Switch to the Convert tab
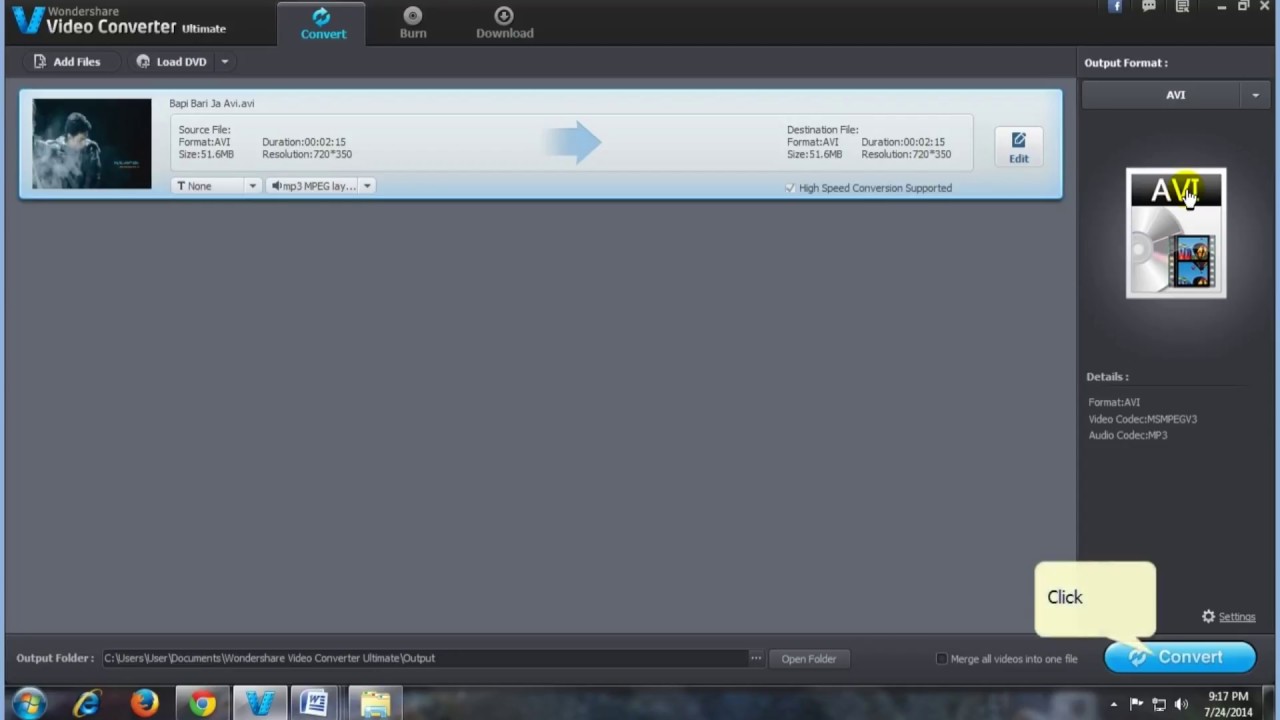The image size is (1280, 720). (323, 23)
